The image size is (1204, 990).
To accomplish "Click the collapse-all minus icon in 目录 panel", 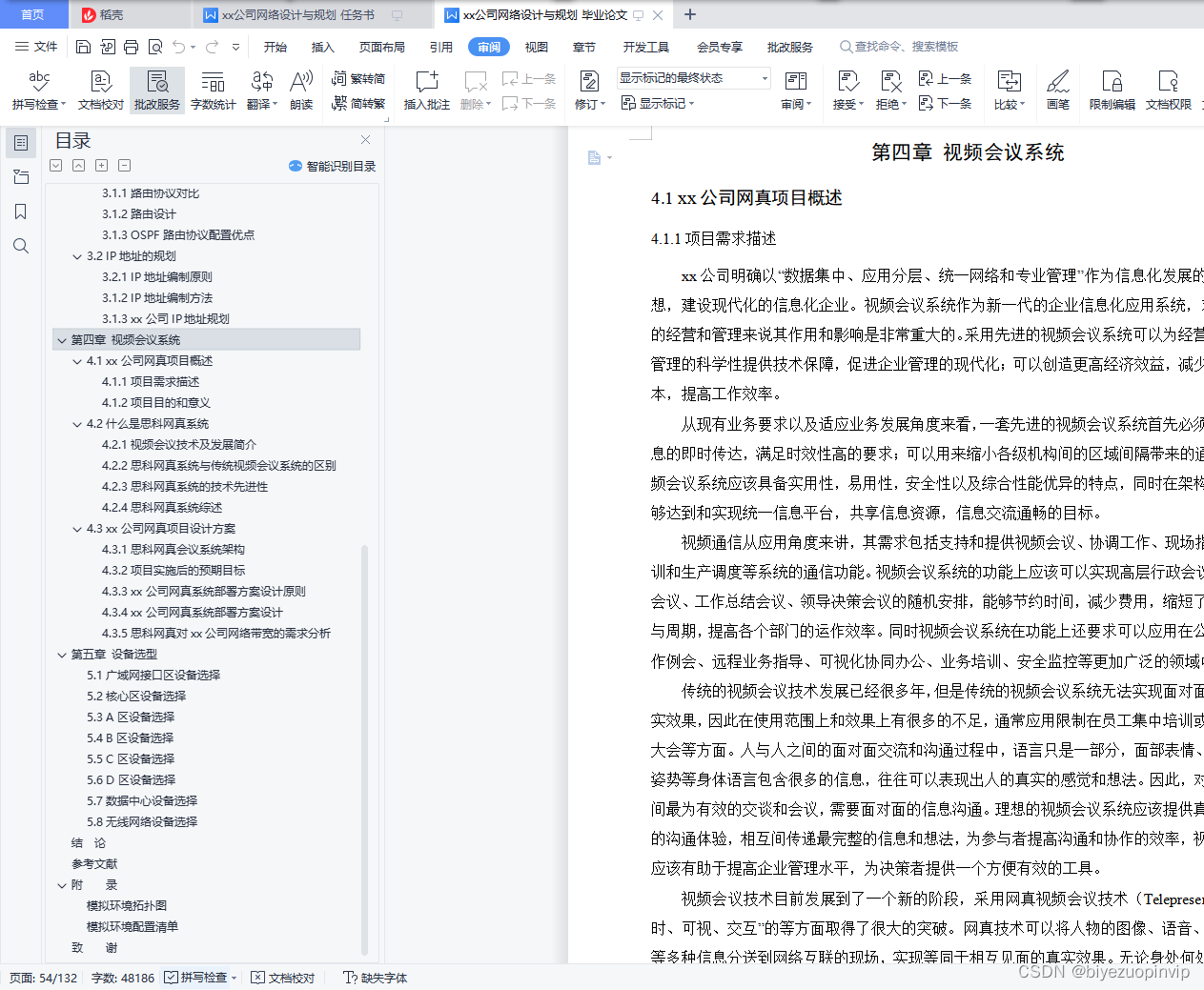I will (124, 166).
